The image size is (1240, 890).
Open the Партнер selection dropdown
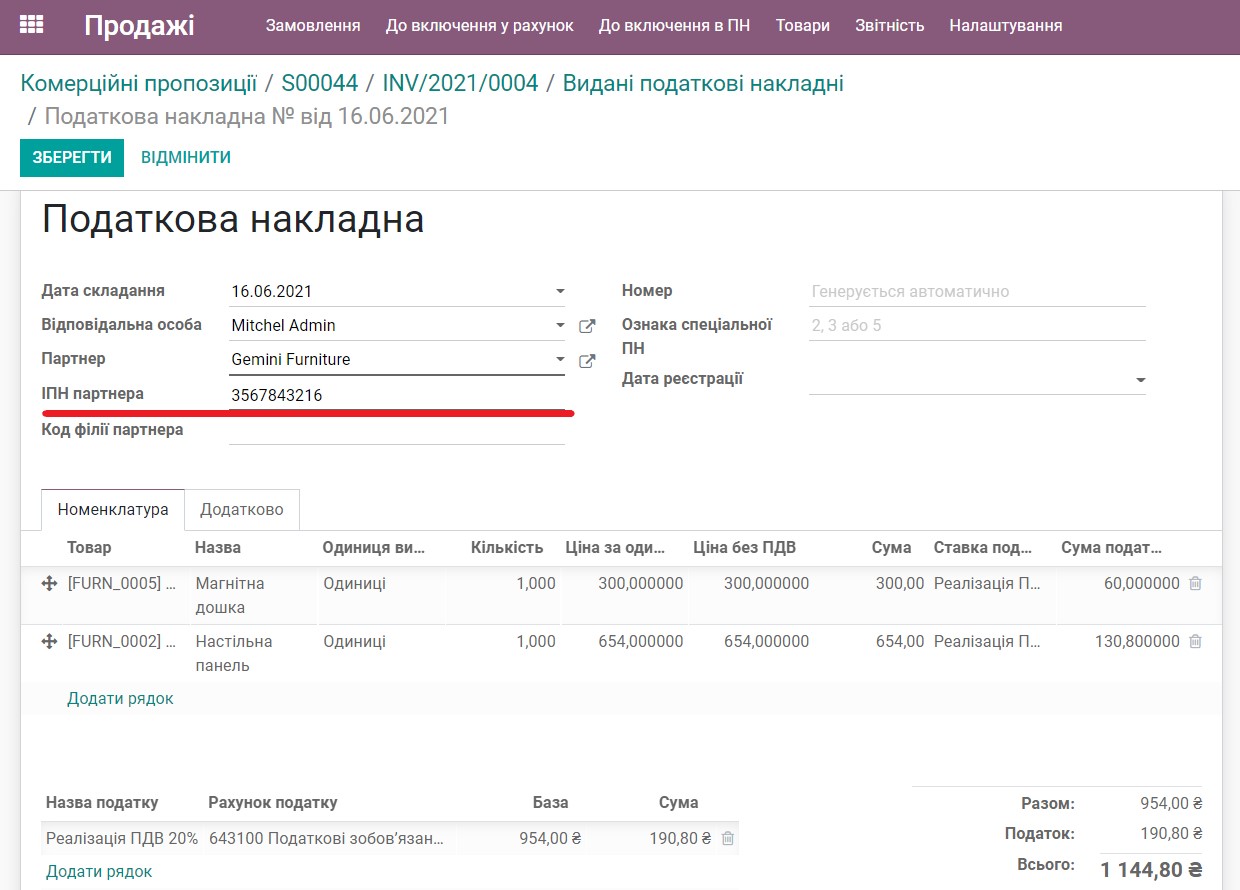click(x=559, y=361)
